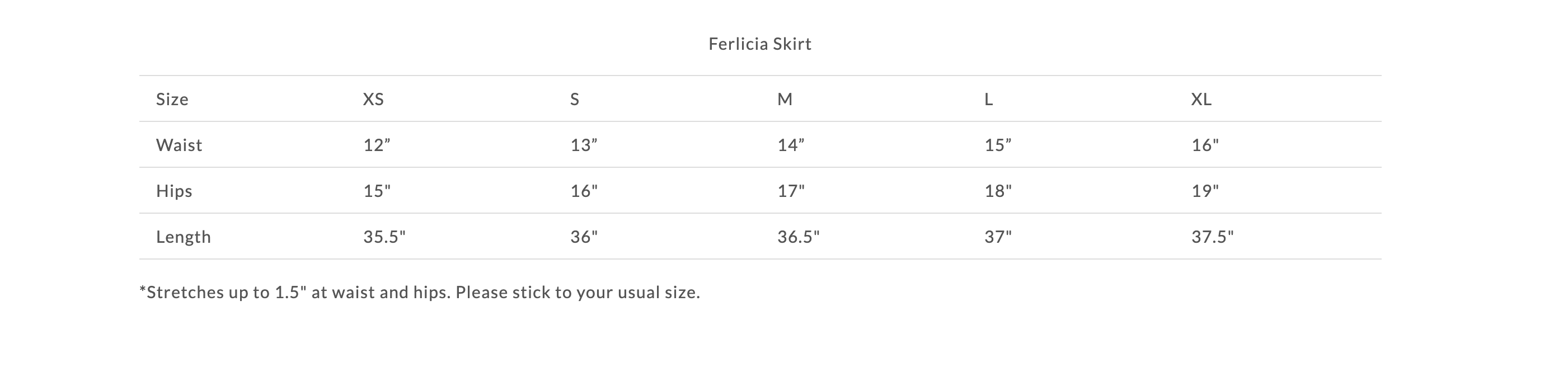Click the M length value 36.5"
The height and width of the screenshot is (386, 1568).
pyautogui.click(x=798, y=237)
